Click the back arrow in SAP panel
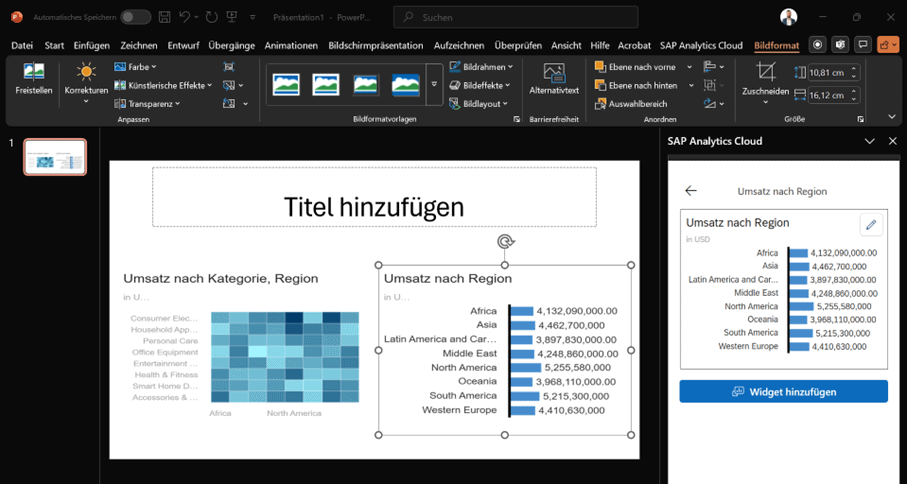The image size is (907, 484). [x=690, y=190]
